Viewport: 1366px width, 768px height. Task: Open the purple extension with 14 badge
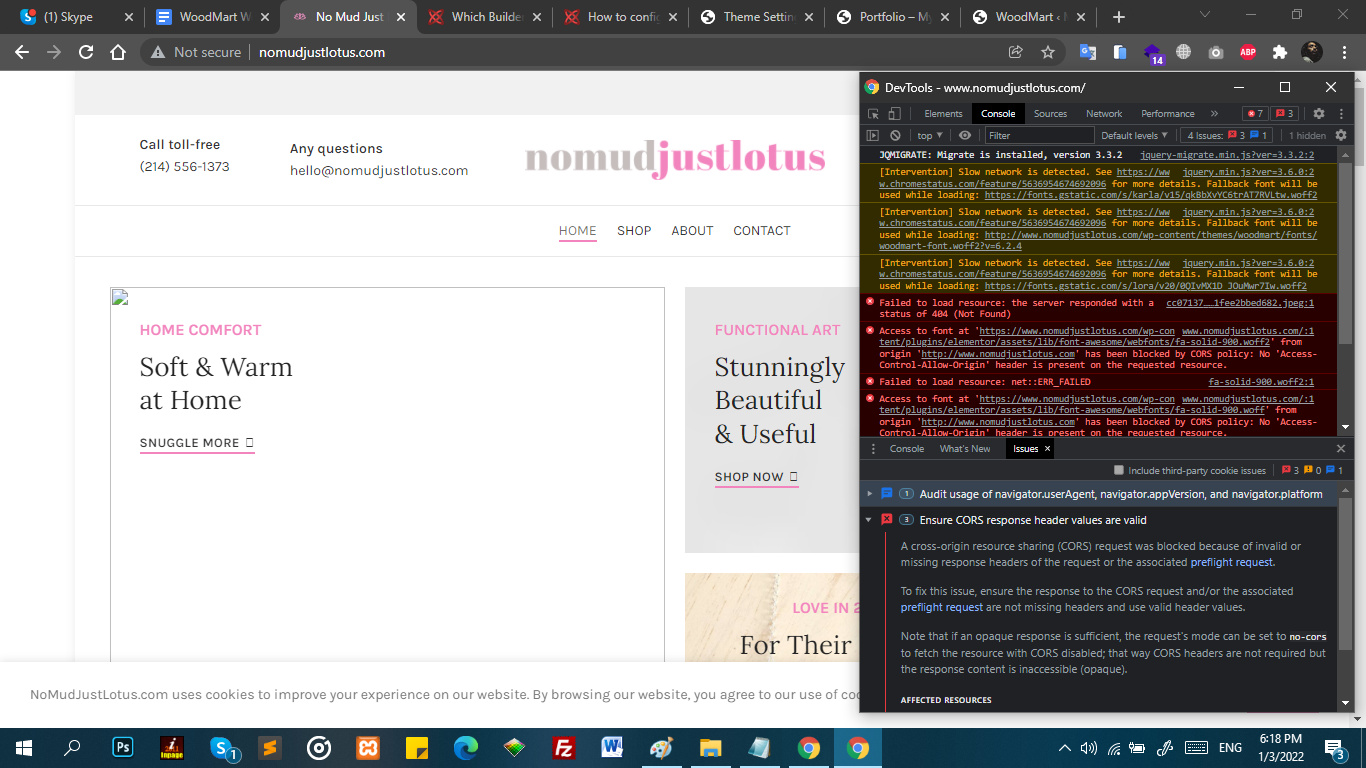tap(1153, 54)
